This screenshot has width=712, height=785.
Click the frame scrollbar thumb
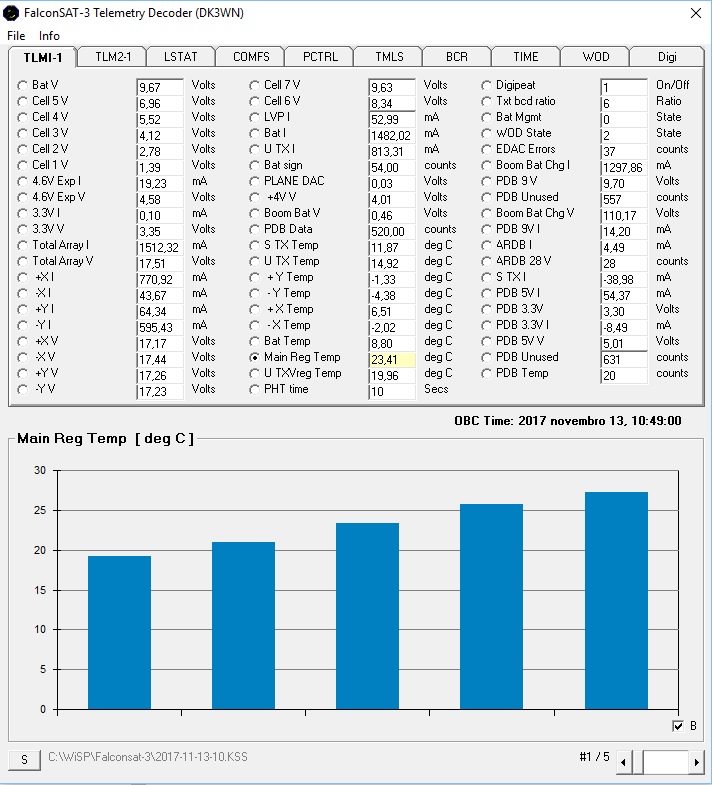(638, 762)
